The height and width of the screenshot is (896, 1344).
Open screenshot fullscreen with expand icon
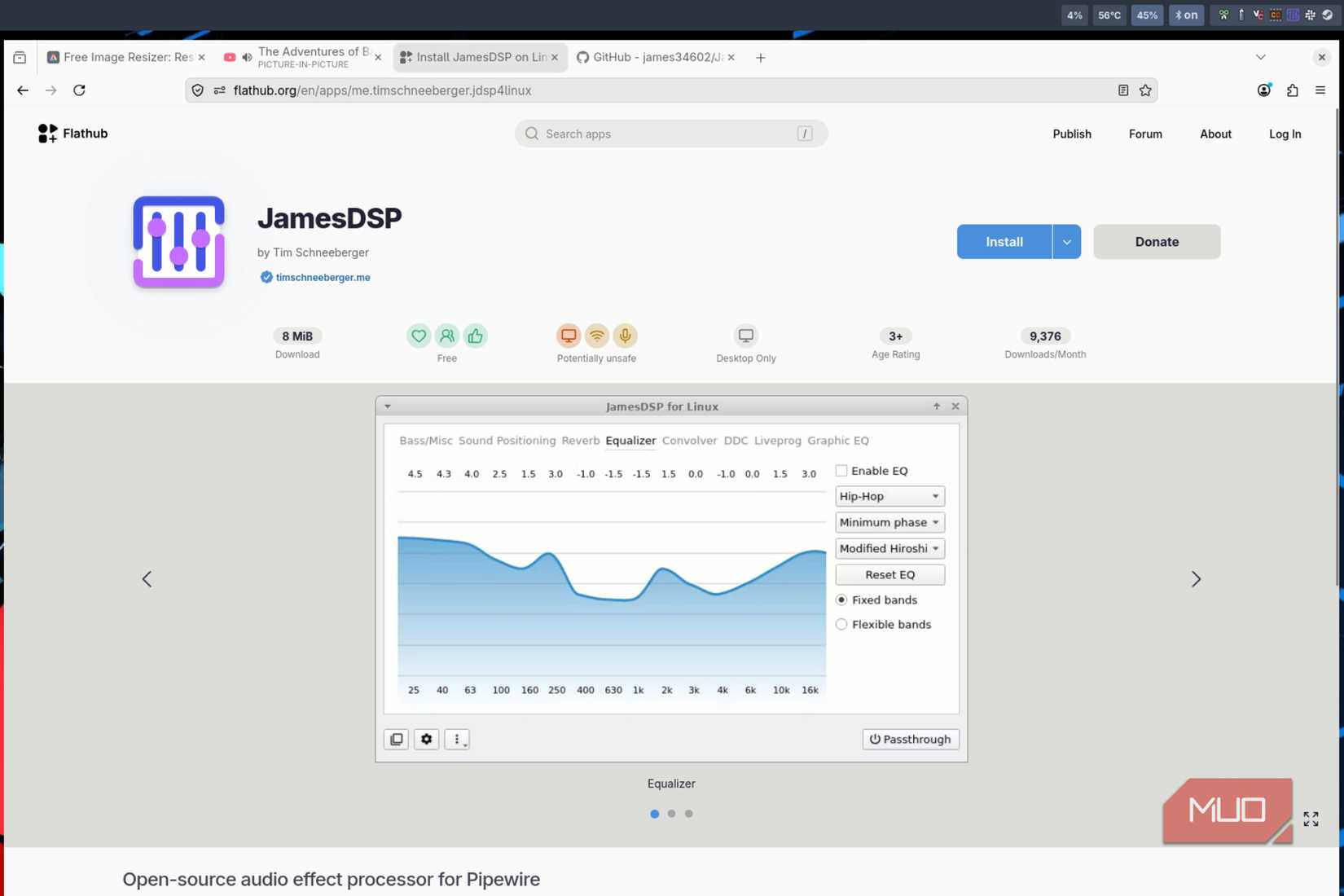coord(1311,819)
